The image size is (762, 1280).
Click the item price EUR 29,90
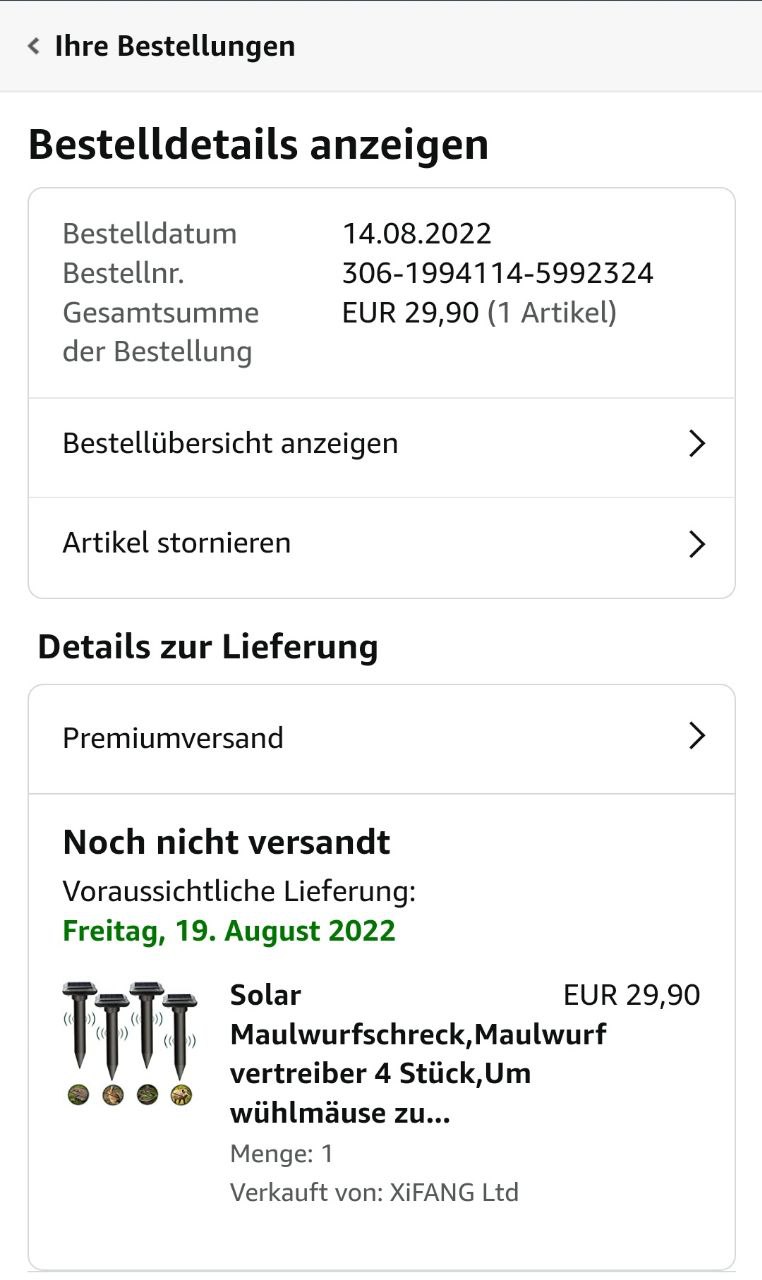click(631, 995)
